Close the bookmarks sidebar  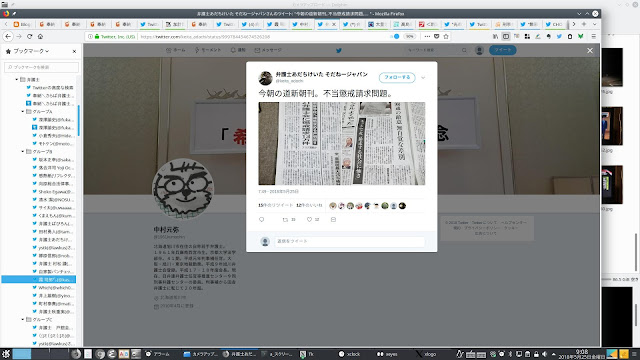(74, 51)
